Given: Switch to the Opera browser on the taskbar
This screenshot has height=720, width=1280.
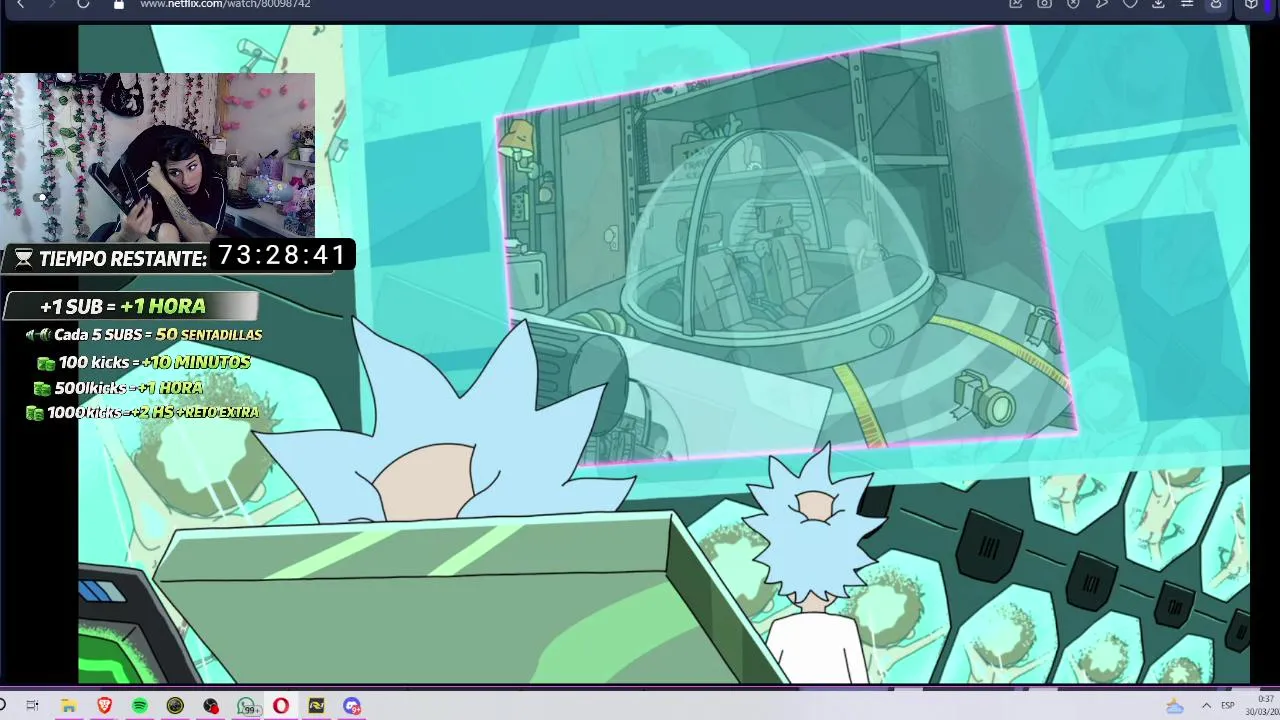Looking at the screenshot, I should coord(281,706).
